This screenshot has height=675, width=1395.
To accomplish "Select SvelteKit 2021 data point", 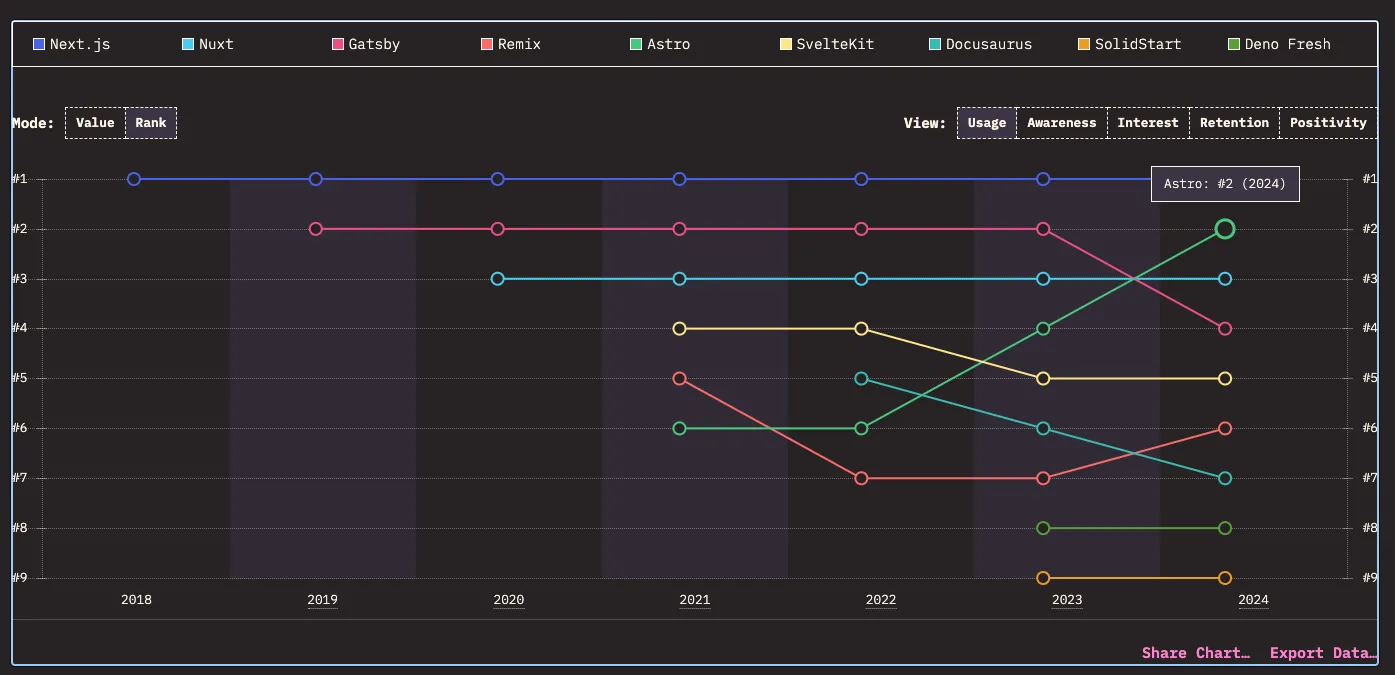I will [680, 329].
